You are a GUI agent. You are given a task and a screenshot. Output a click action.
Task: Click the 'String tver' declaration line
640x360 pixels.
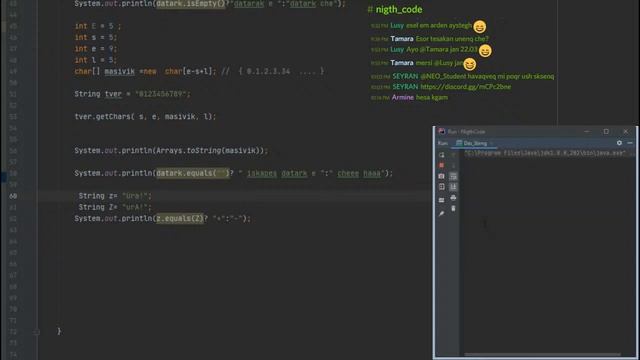[x=132, y=94]
